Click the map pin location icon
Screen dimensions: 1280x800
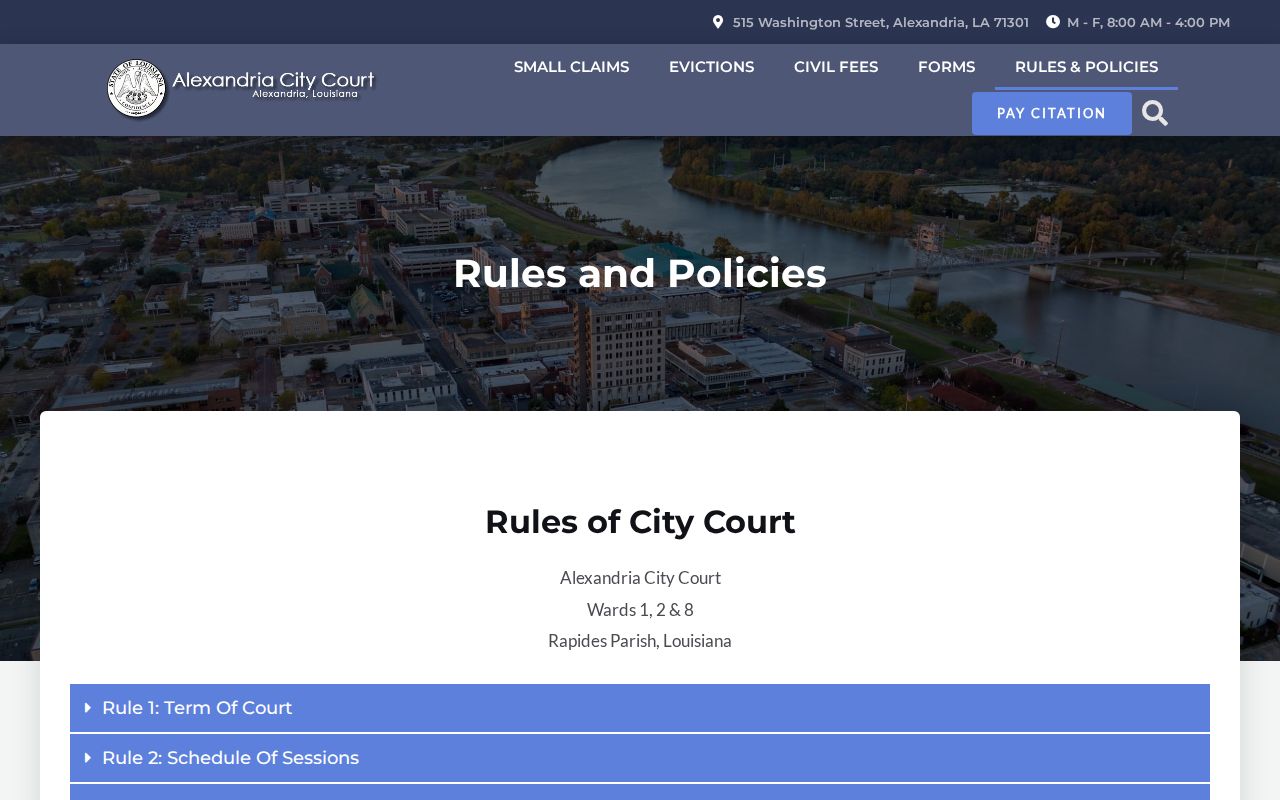point(718,22)
